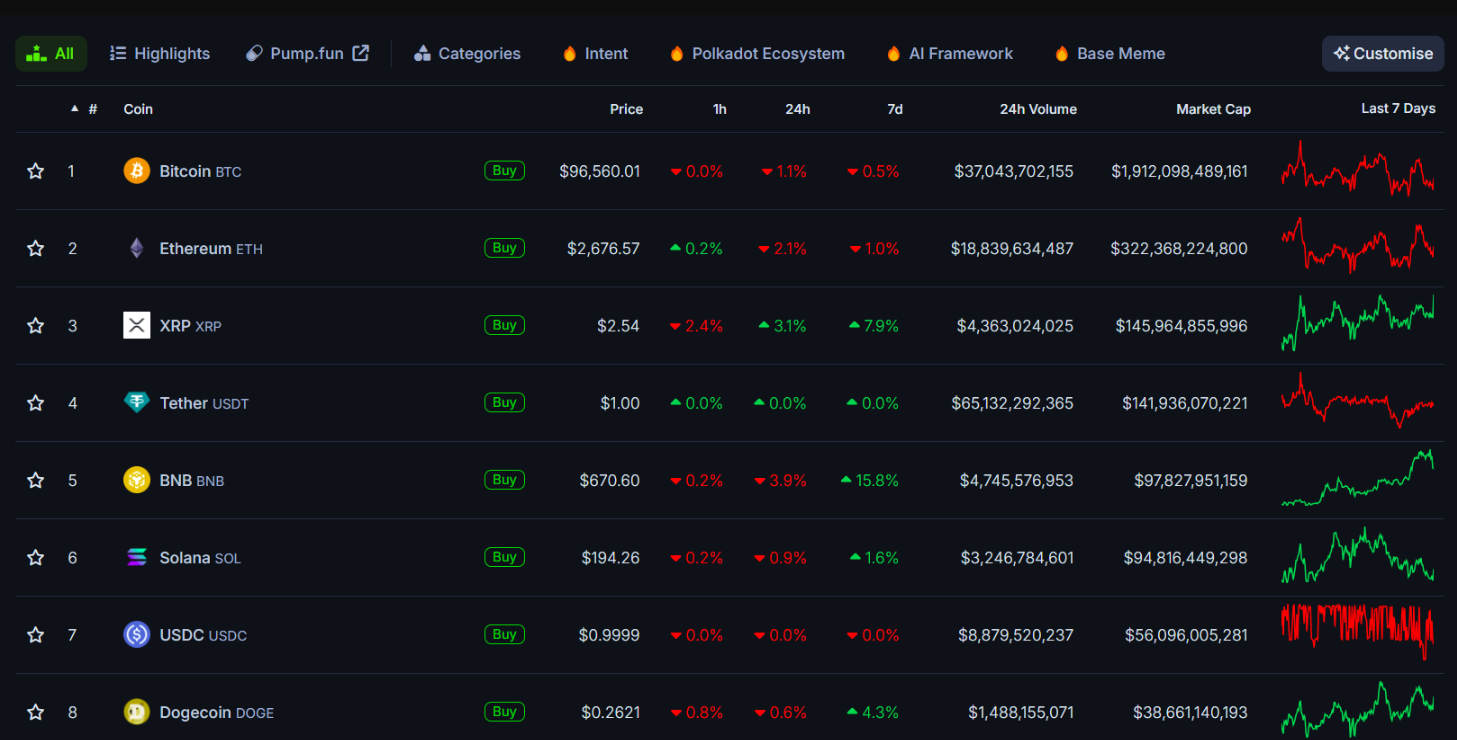Open the Bitcoin BTC coin link
The image size is (1457, 740).
pos(200,171)
